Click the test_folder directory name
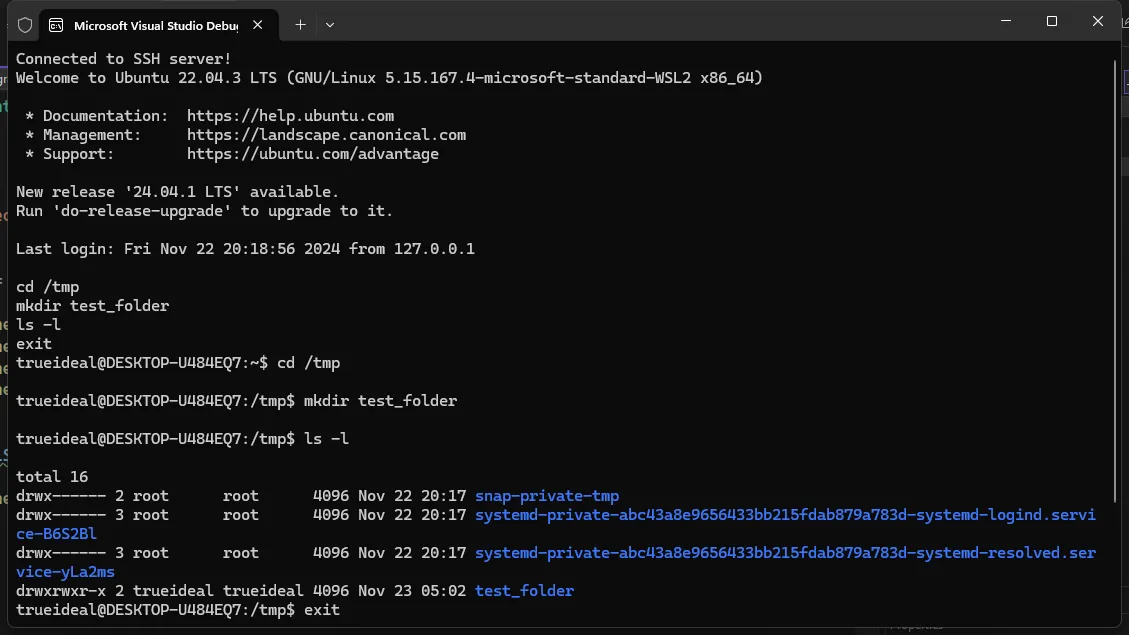1129x635 pixels. click(524, 591)
